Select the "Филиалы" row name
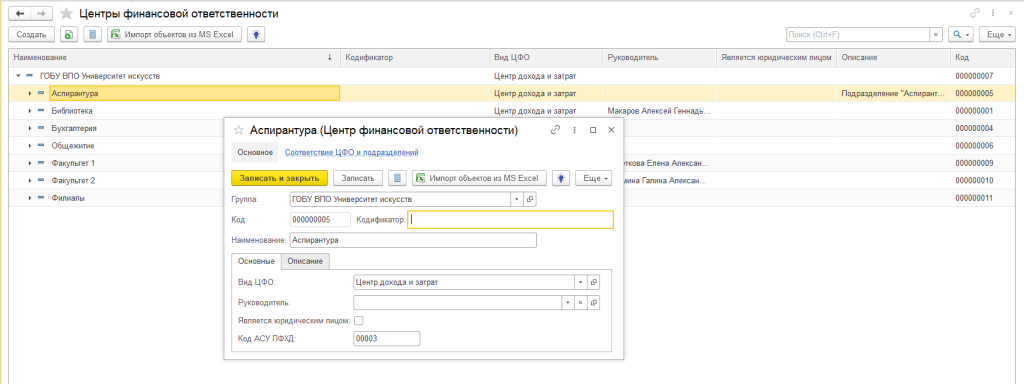The height and width of the screenshot is (384, 1024). pos(68,197)
